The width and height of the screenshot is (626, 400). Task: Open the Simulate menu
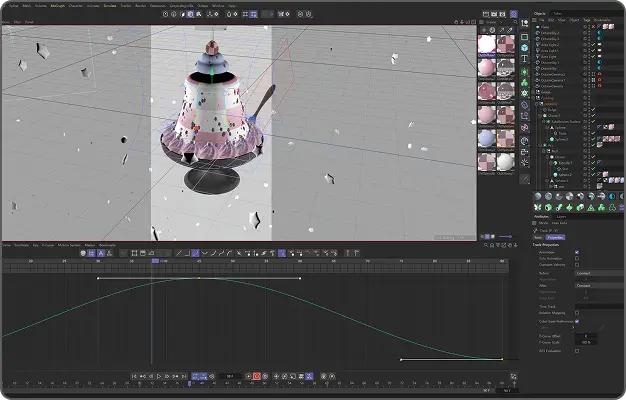click(x=110, y=6)
